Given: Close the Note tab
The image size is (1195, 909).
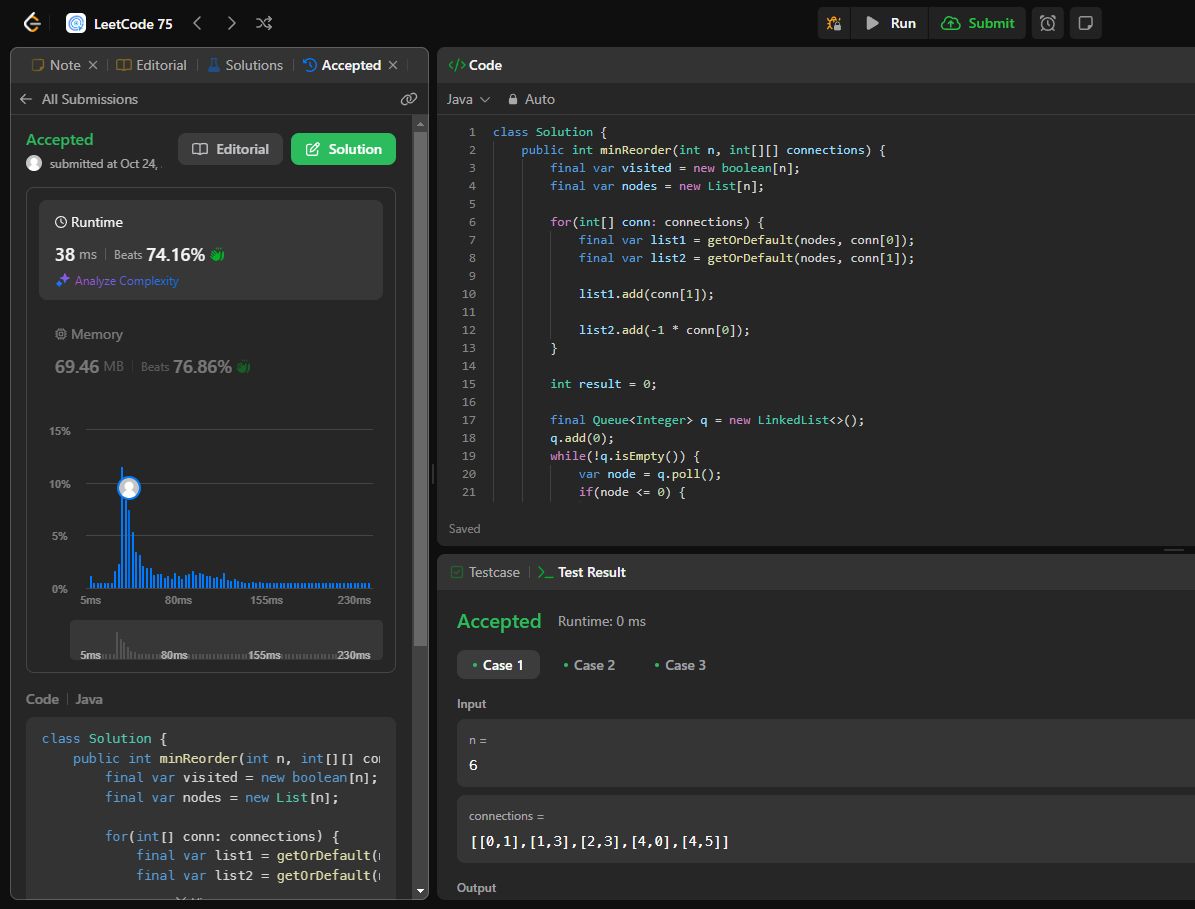Looking at the screenshot, I should click(x=93, y=66).
